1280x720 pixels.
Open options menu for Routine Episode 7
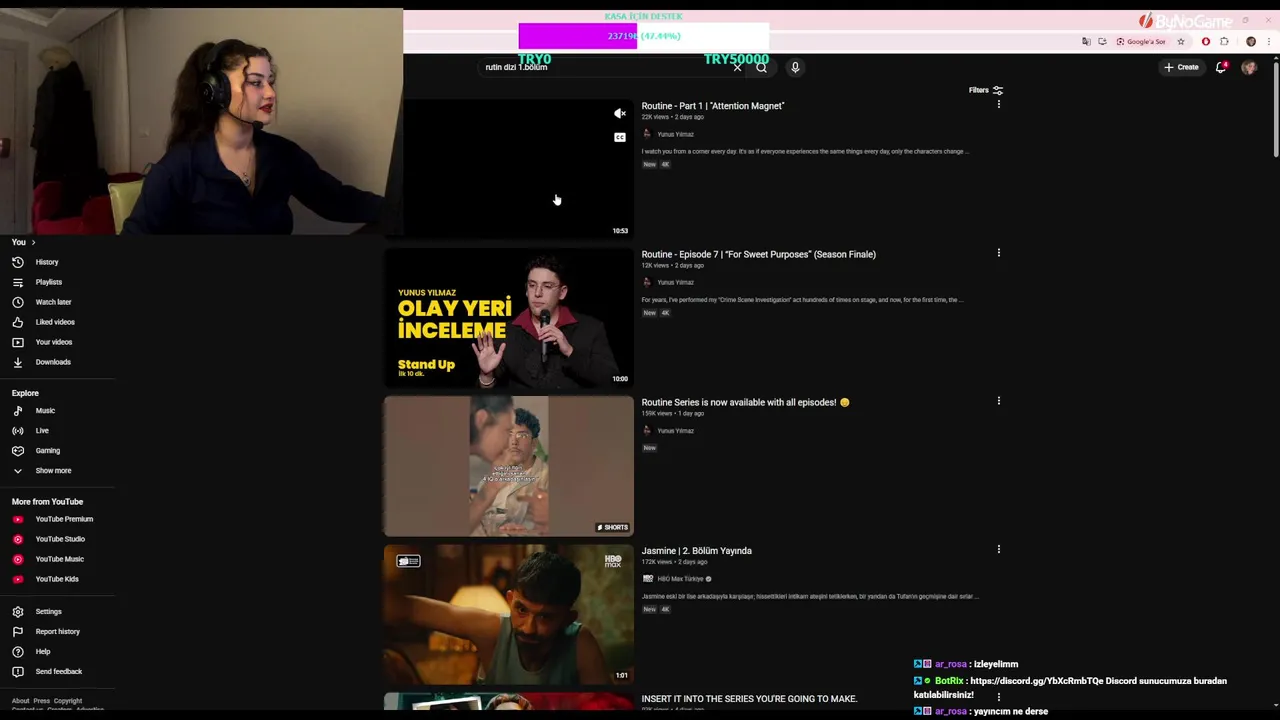[x=998, y=253]
